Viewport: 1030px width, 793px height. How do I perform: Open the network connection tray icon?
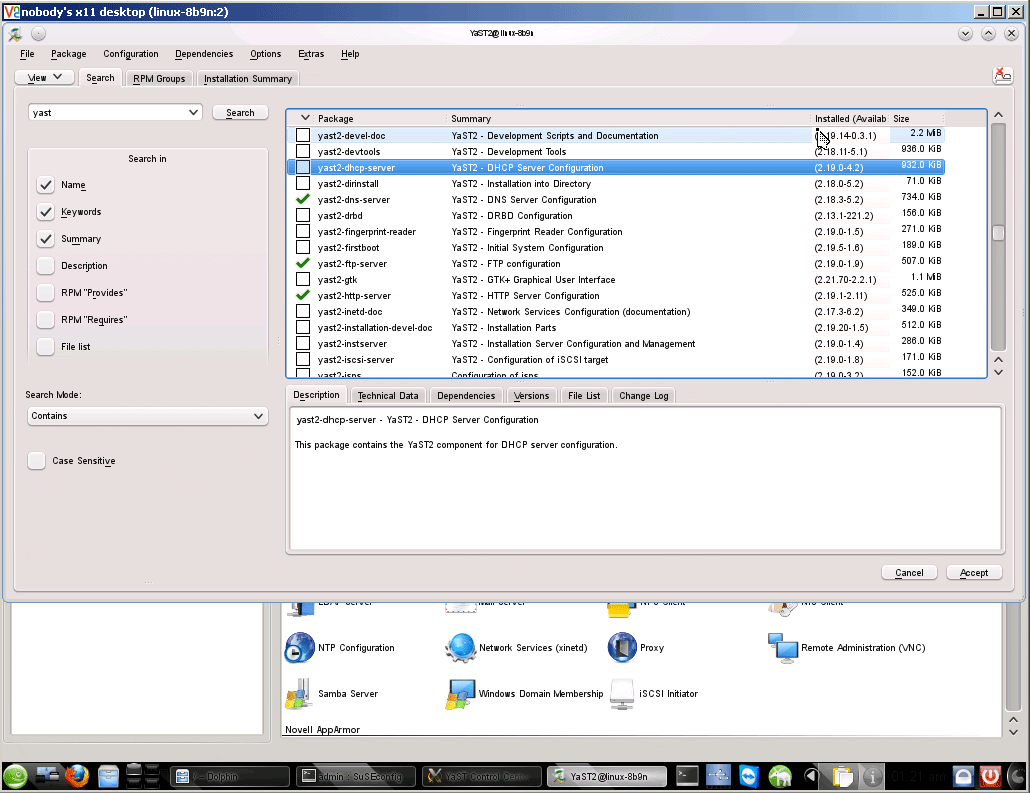click(718, 777)
